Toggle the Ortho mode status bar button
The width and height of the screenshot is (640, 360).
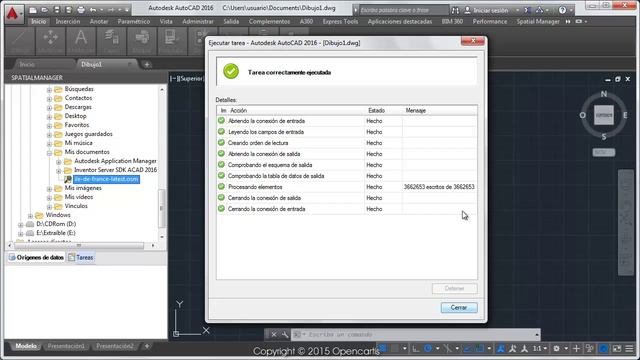pyautogui.click(x=416, y=349)
